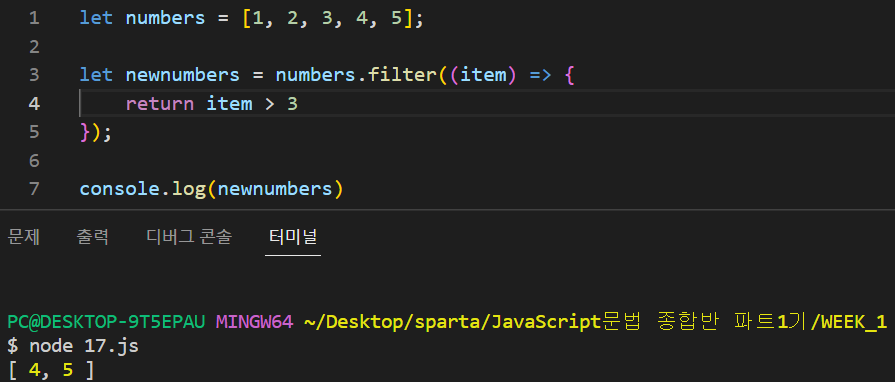Click the 'return' keyword on line 4

pos(160,104)
